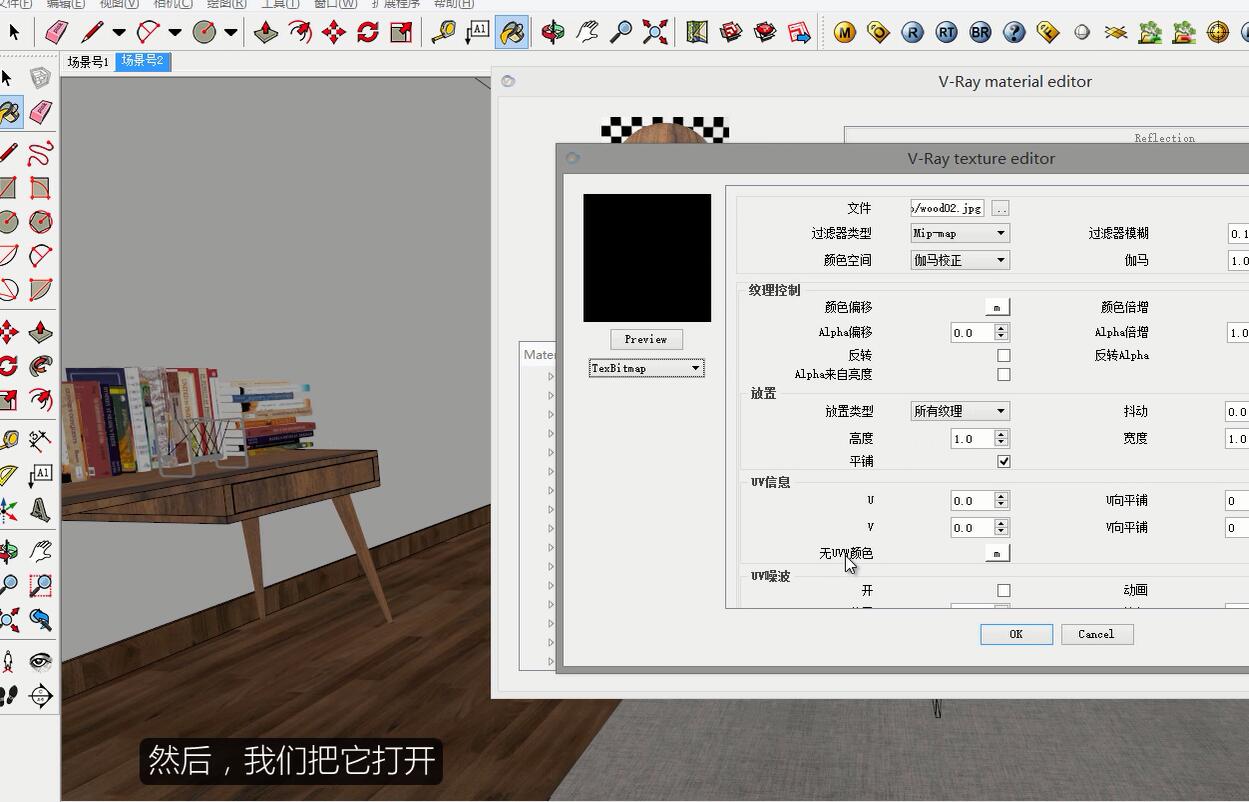This screenshot has width=1249, height=802.
Task: Open V-Ray help question mark icon
Action: [x=1014, y=33]
